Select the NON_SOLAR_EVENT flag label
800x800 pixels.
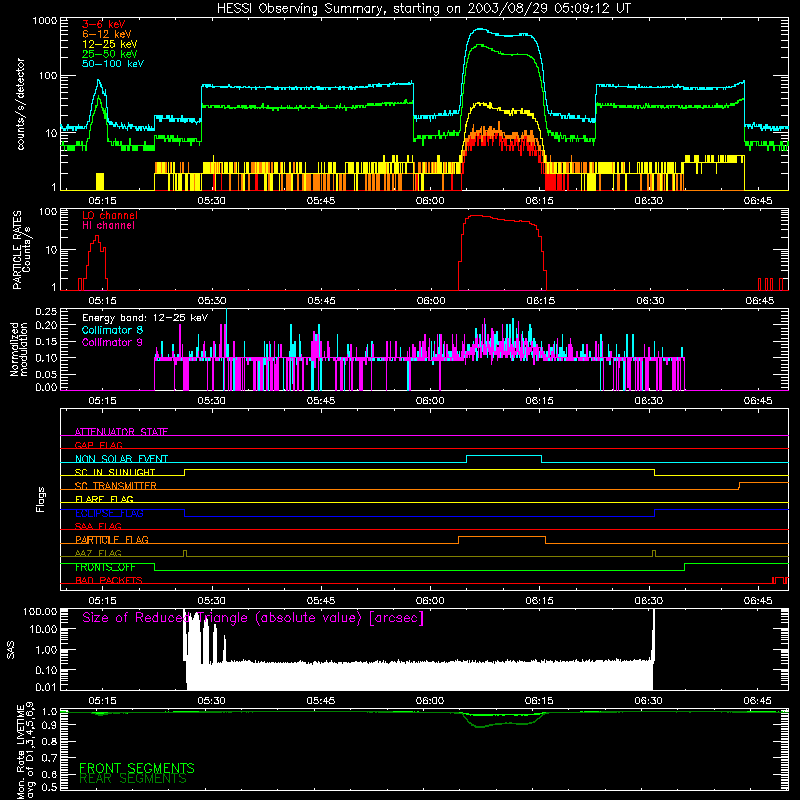pyautogui.click(x=121, y=459)
